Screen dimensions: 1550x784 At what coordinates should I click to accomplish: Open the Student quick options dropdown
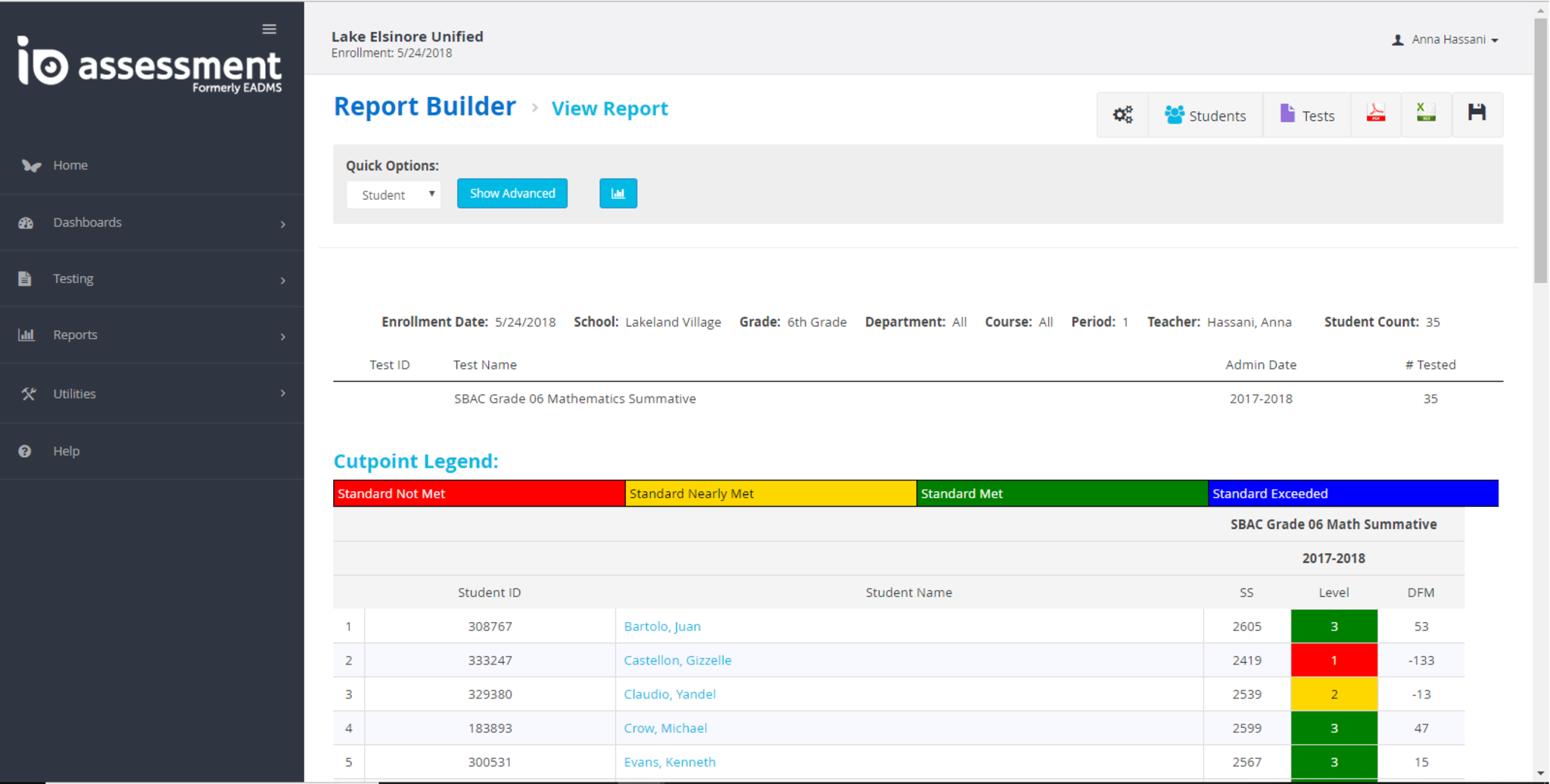(394, 194)
